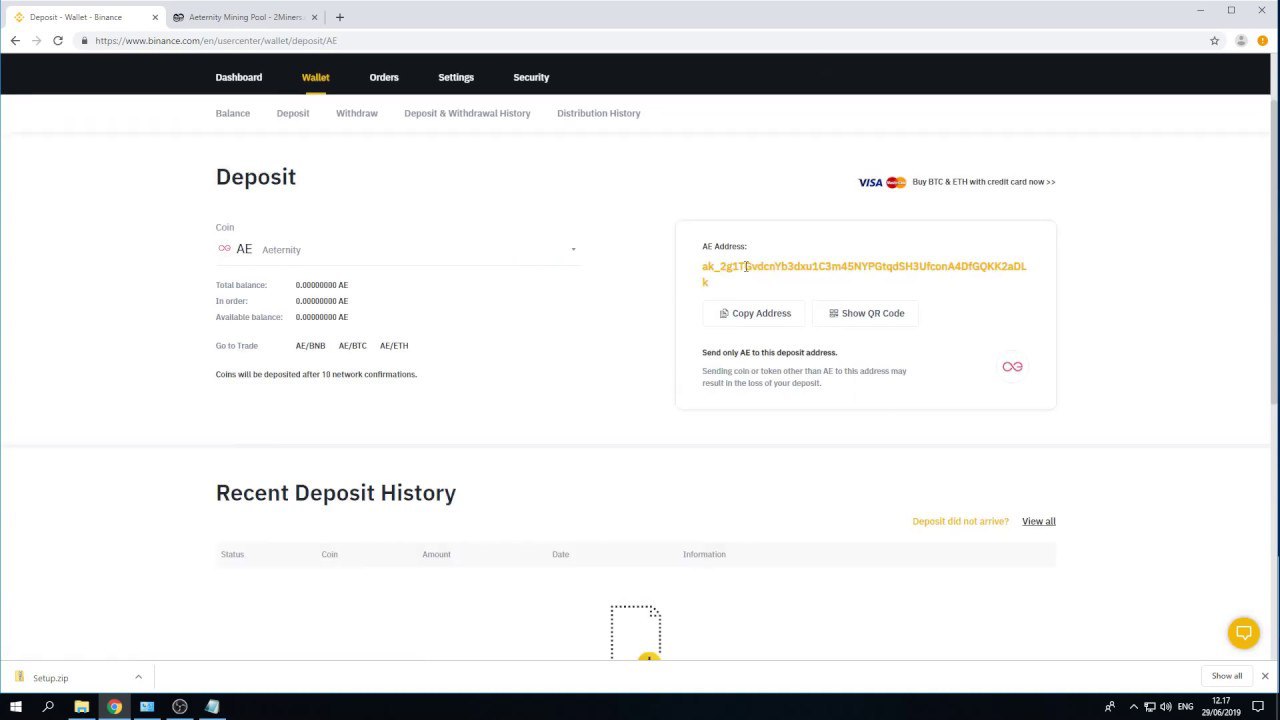Click the Date column header
Screen dimensions: 1280x720
(x=560, y=554)
